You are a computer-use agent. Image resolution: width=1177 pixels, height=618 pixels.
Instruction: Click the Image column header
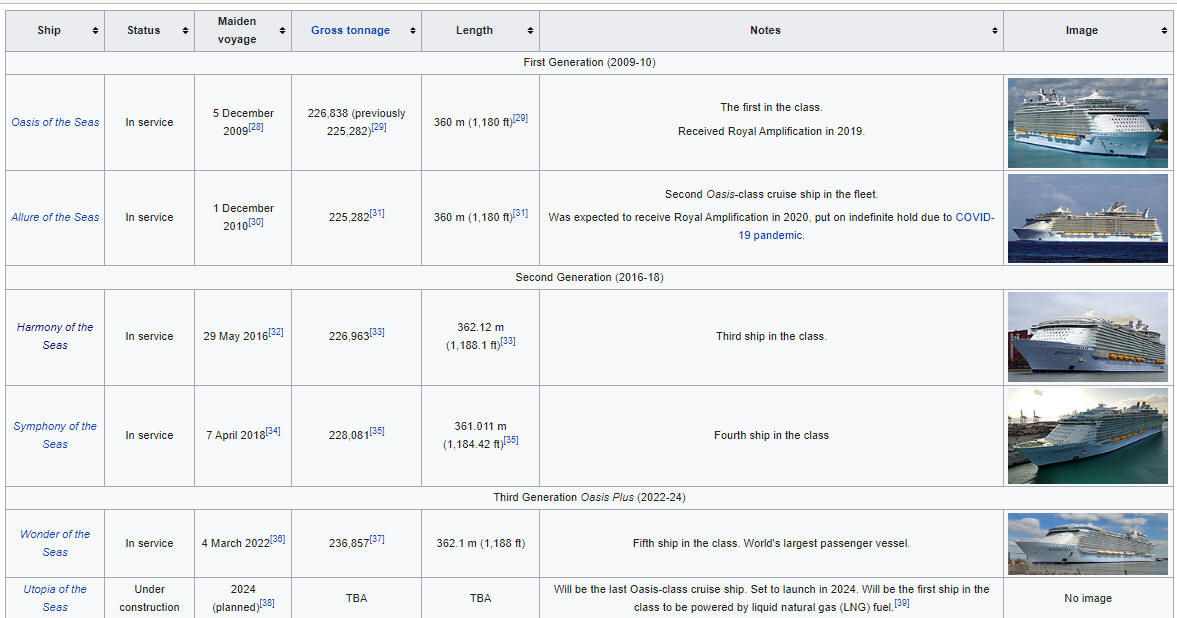click(x=1088, y=31)
